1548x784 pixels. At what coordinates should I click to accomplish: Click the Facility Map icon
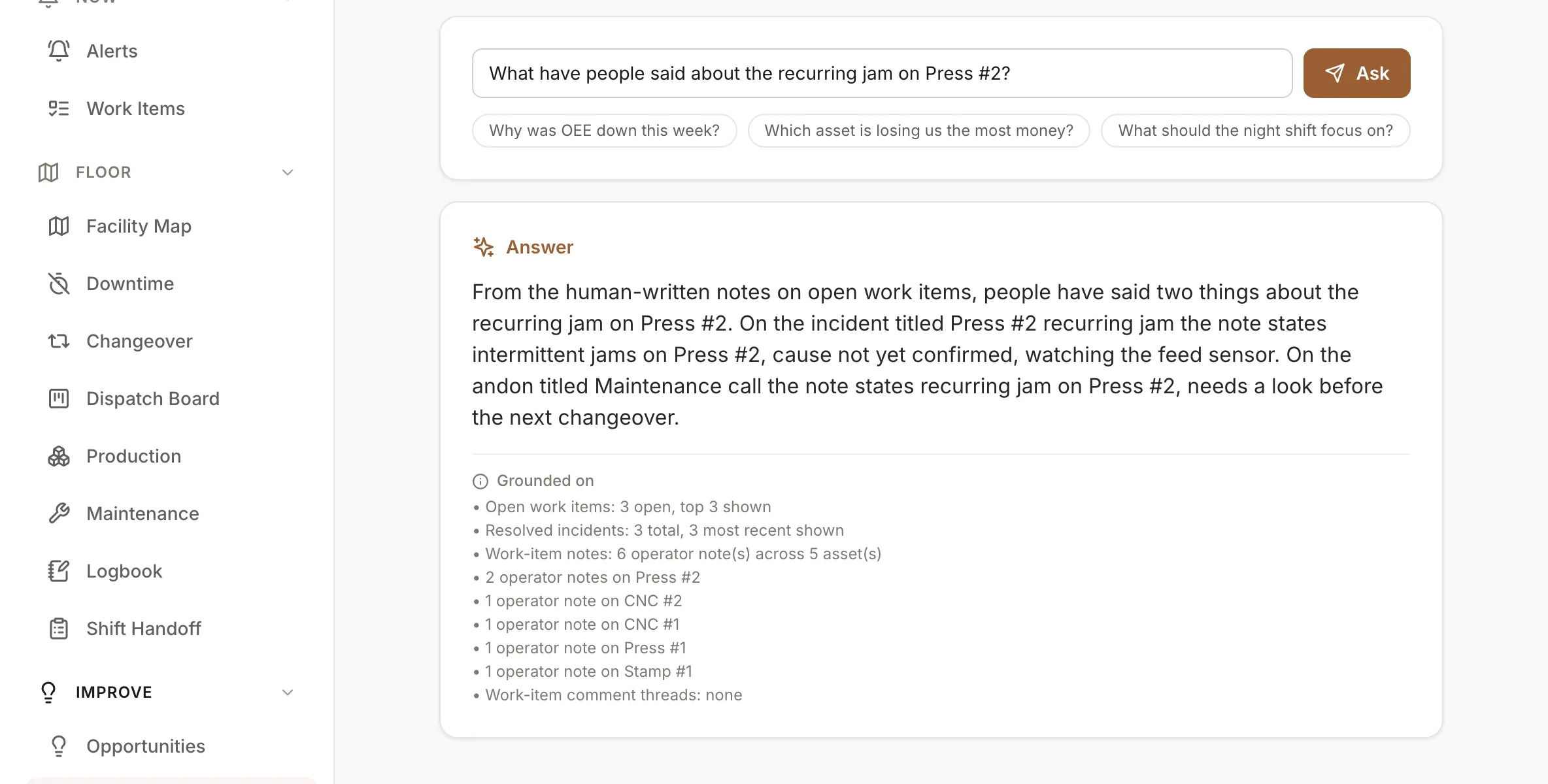[59, 226]
